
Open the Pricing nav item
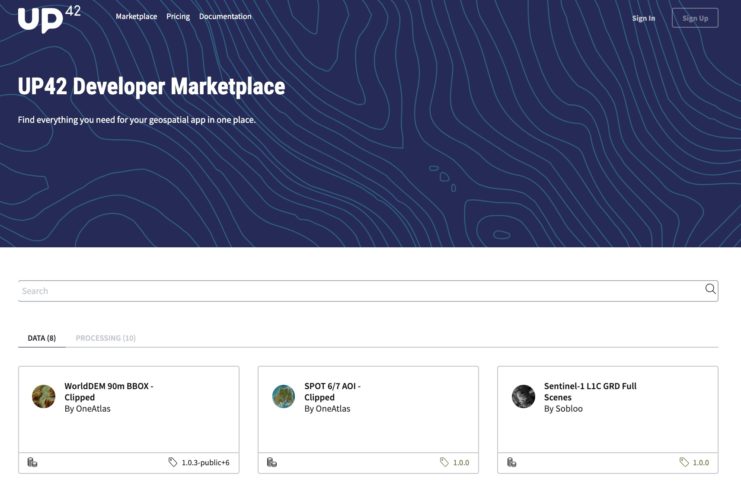click(178, 16)
